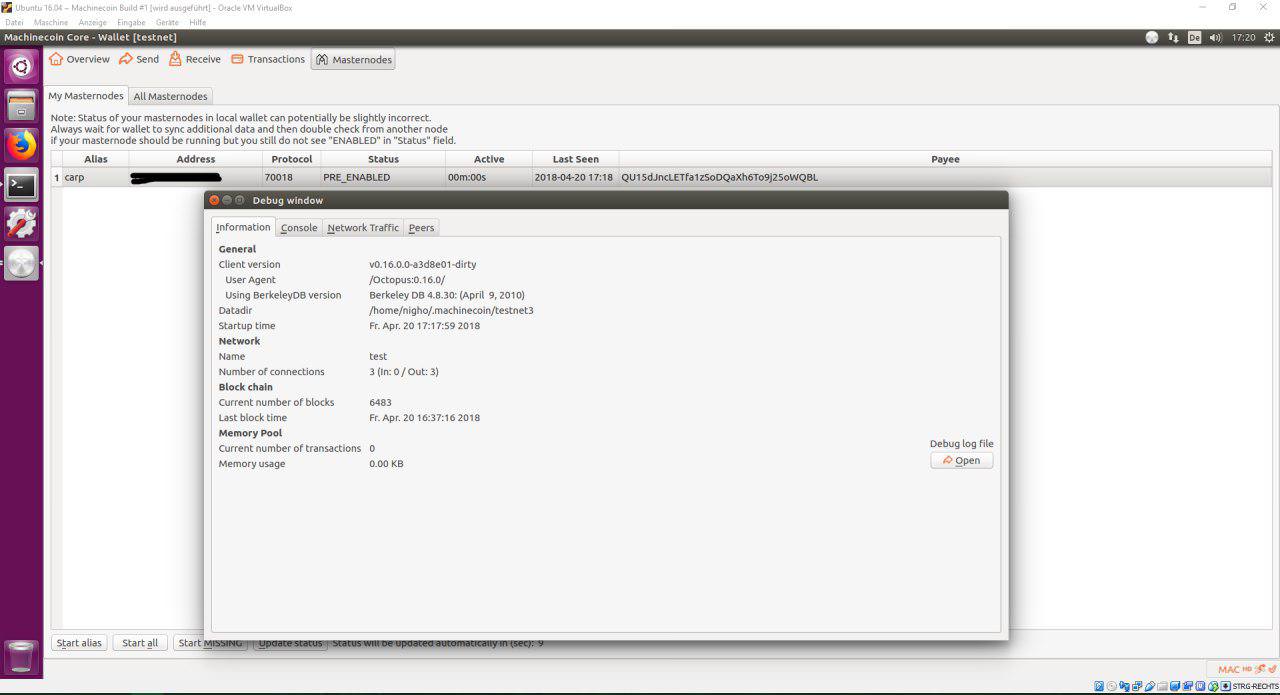This screenshot has height=695, width=1280.
Task: Open the Files manager in launcher
Action: point(22,107)
